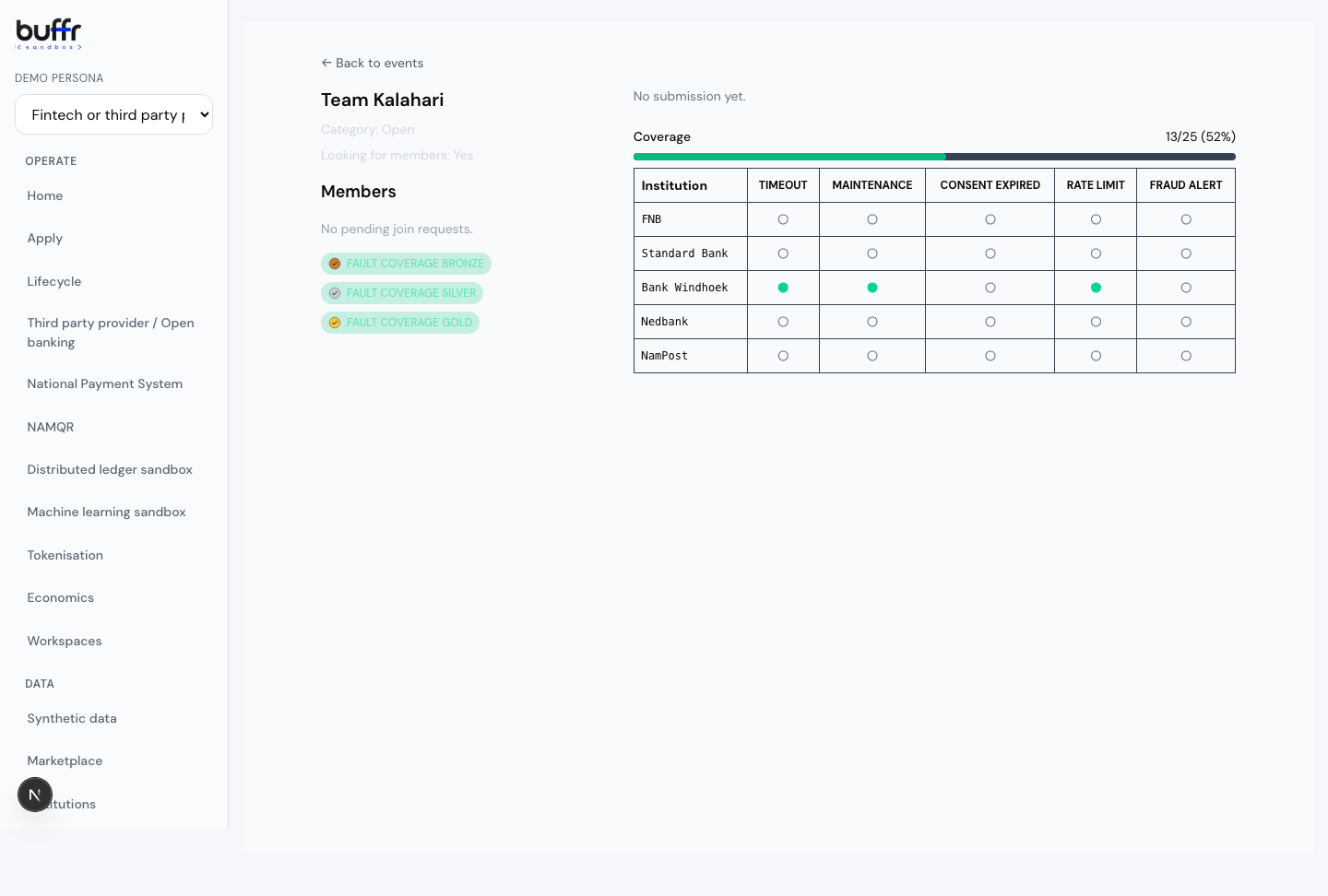Click the Coverage progress bar

pos(934,157)
